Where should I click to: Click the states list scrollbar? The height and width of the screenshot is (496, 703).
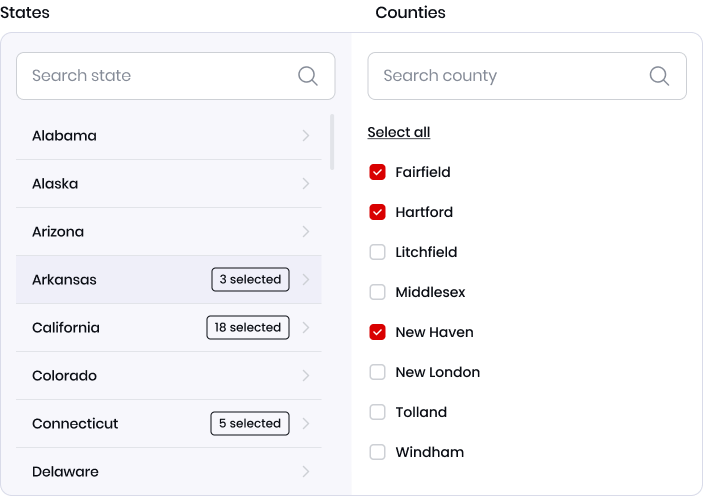tap(332, 142)
